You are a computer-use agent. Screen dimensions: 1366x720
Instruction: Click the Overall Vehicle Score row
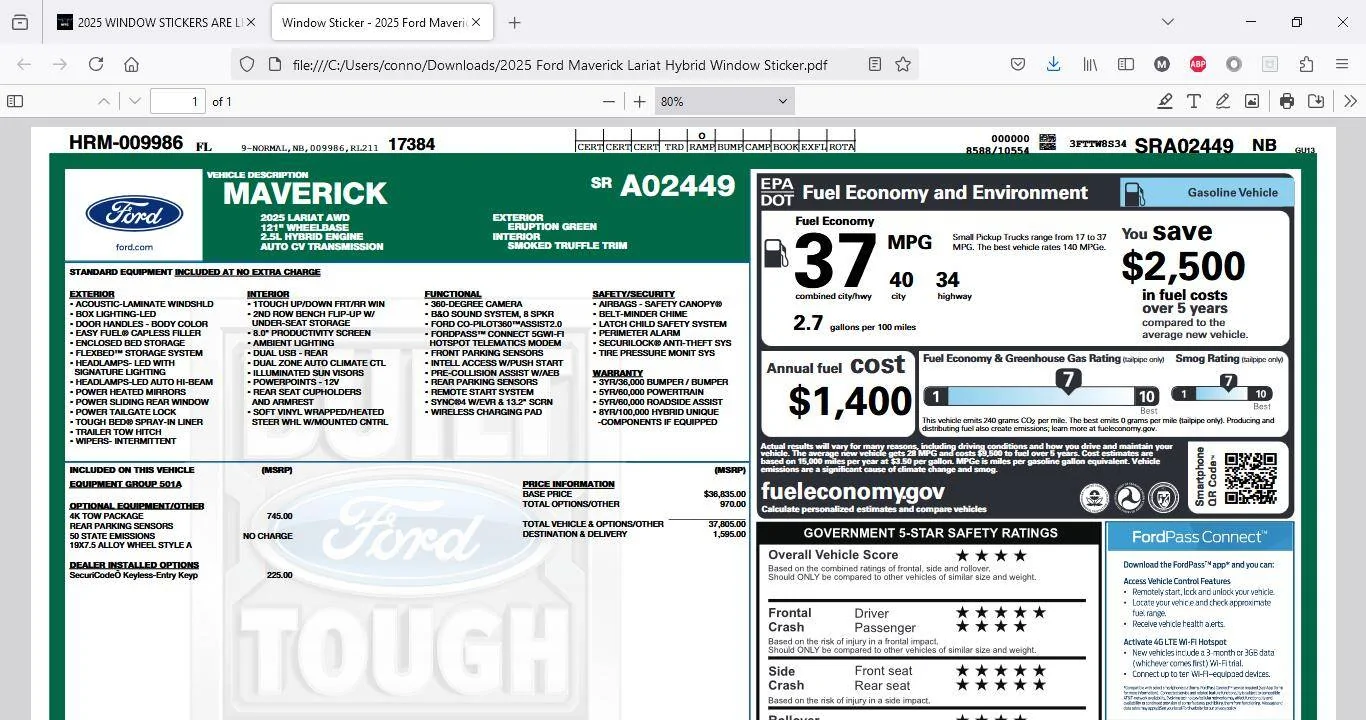pos(898,555)
